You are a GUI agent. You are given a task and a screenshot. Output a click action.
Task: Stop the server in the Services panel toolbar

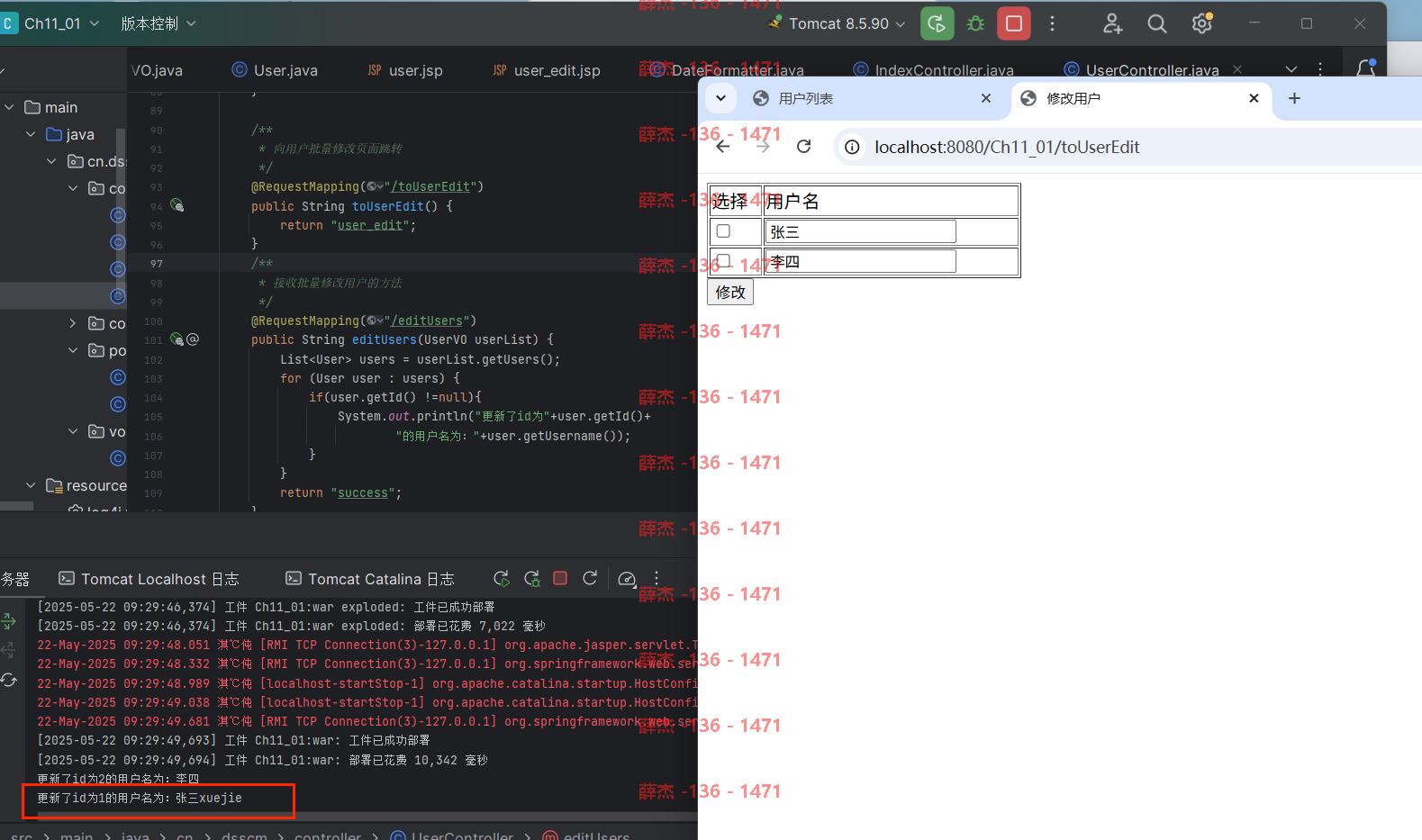tap(560, 578)
